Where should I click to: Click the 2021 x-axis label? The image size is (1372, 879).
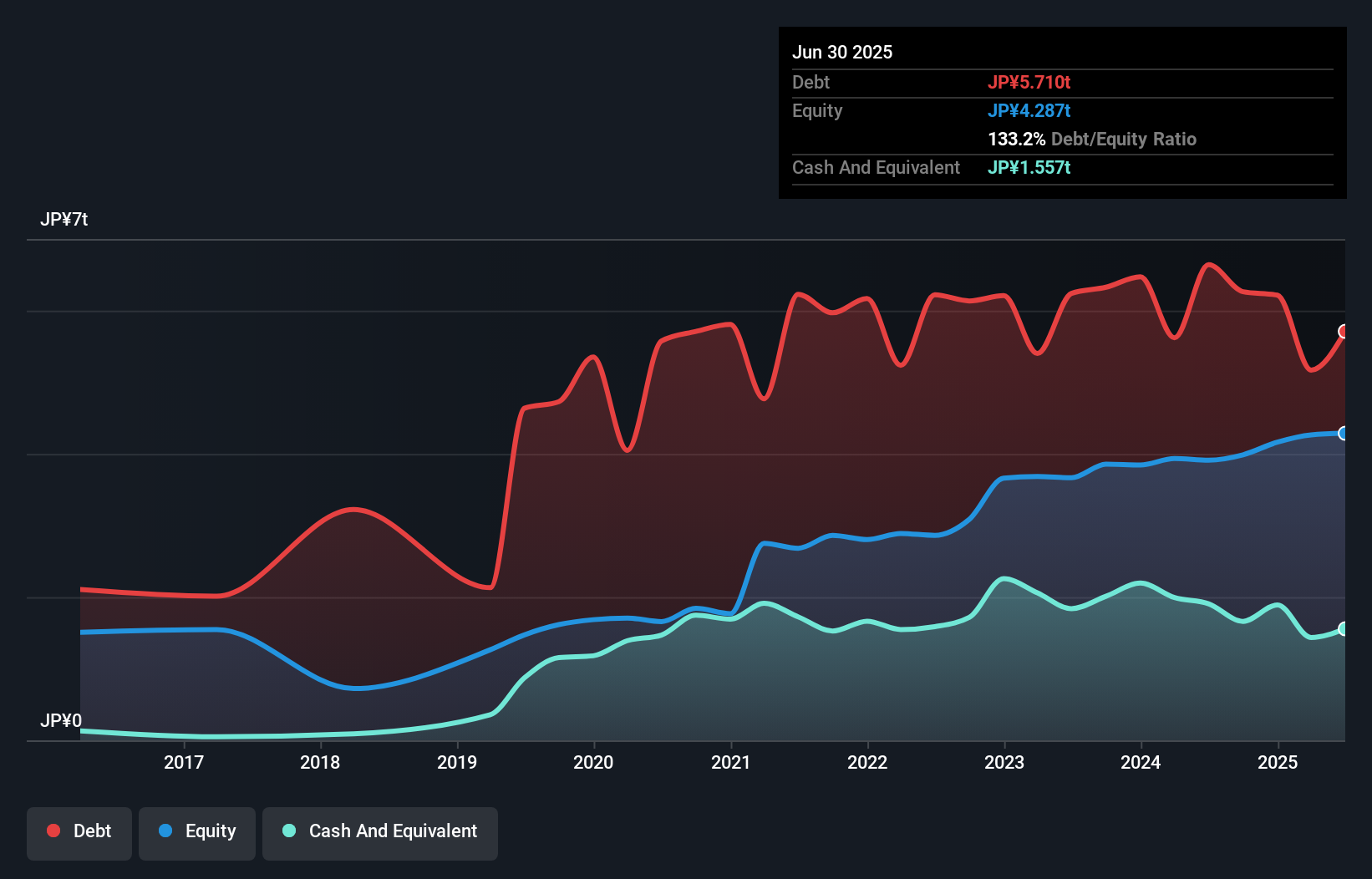pos(731,762)
